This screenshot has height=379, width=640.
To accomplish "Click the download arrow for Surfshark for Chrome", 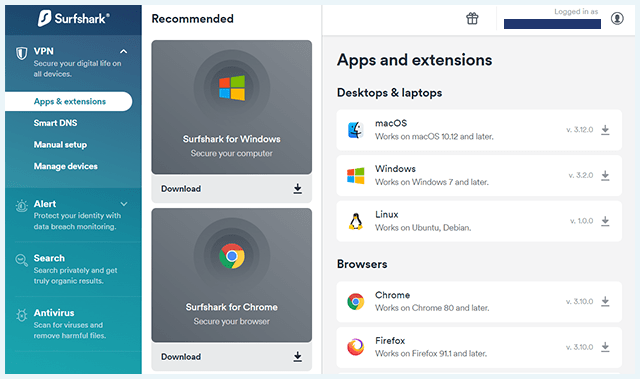I will pos(298,357).
